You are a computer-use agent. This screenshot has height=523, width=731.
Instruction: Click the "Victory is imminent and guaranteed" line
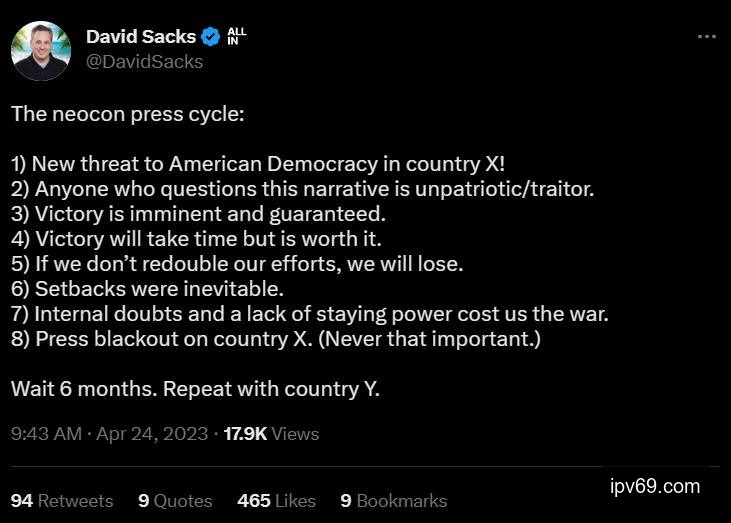[x=198, y=214]
